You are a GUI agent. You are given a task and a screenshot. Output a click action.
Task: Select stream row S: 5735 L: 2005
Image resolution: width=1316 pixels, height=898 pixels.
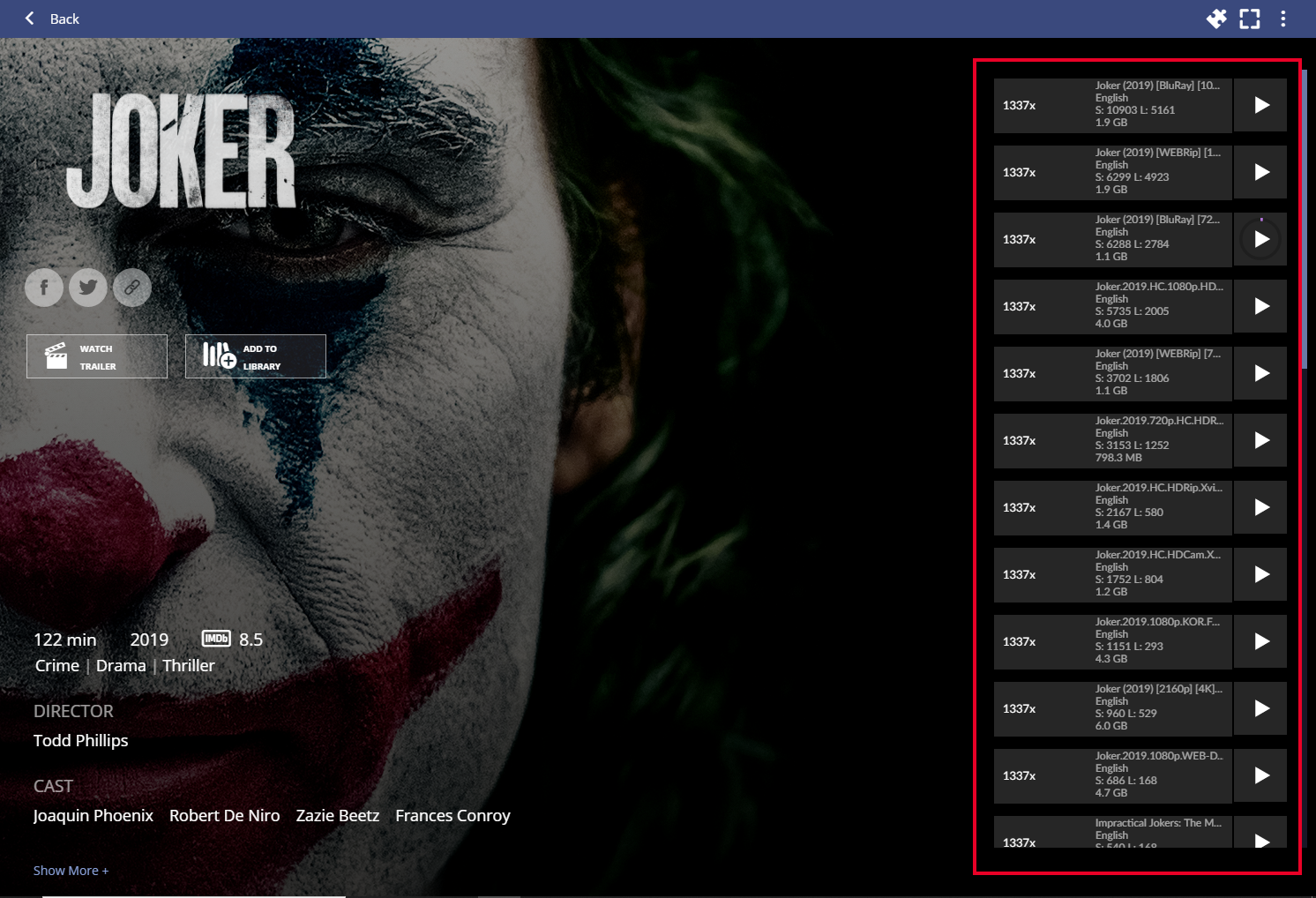(x=1113, y=306)
